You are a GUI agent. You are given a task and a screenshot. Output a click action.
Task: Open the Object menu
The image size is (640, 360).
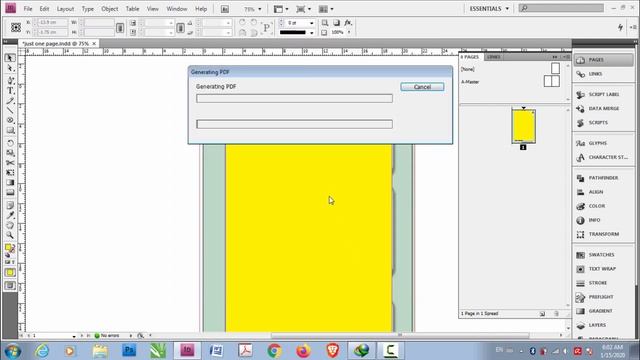109,9
